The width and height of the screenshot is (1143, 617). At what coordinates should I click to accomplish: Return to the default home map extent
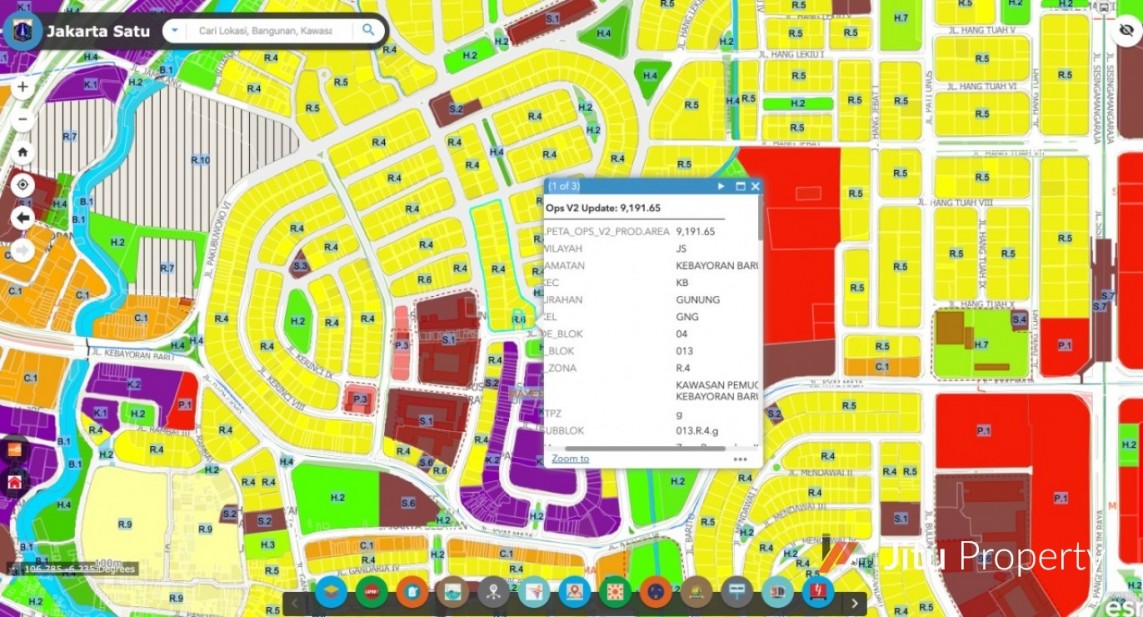pyautogui.click(x=23, y=152)
